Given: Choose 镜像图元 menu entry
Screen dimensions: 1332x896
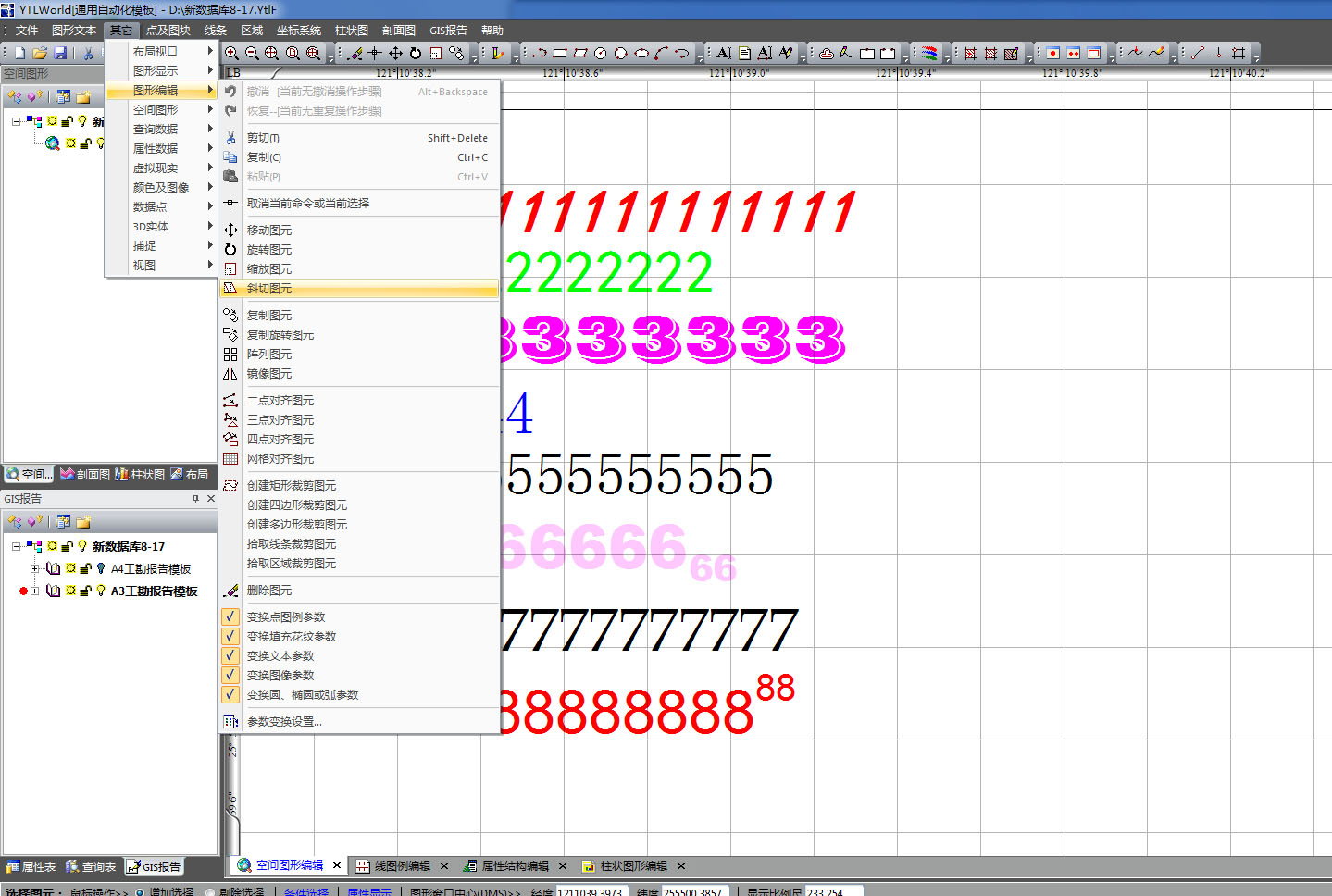Looking at the screenshot, I should [x=359, y=373].
